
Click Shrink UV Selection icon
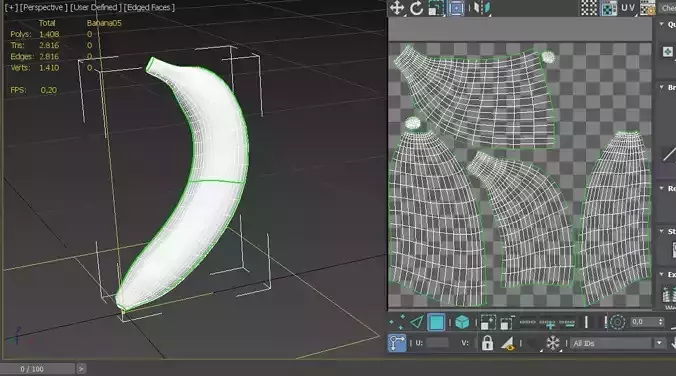507,322
